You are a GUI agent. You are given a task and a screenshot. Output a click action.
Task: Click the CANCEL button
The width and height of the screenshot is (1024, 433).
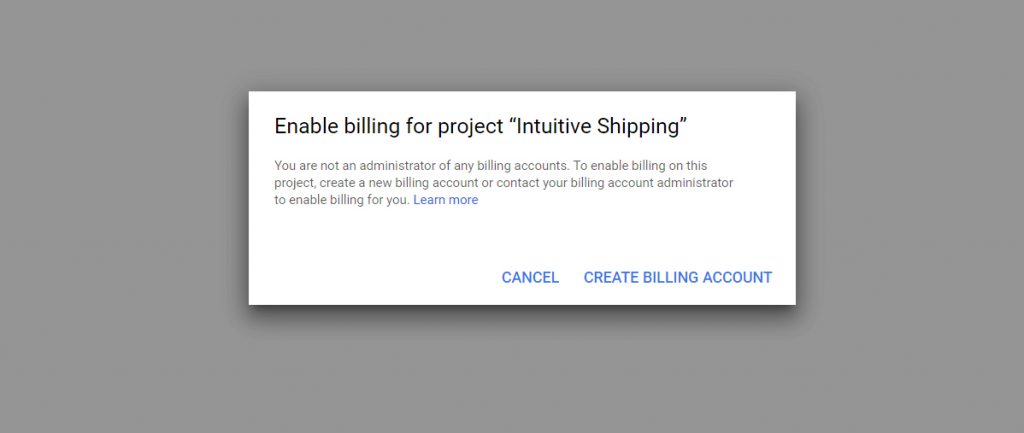(530, 278)
